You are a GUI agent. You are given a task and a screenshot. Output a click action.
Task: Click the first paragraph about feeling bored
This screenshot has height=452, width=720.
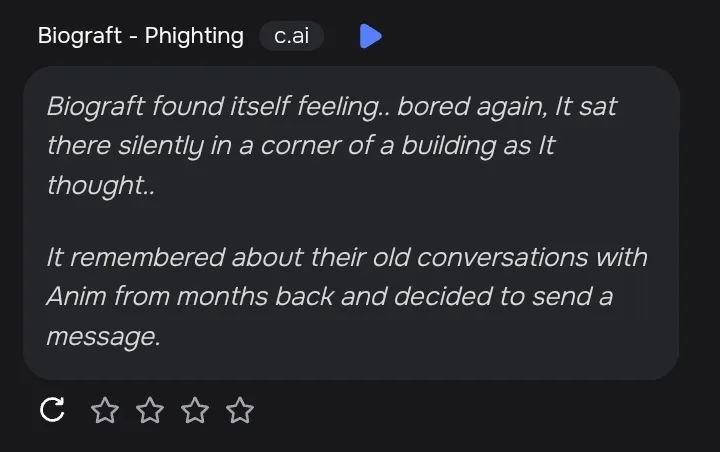(x=332, y=146)
